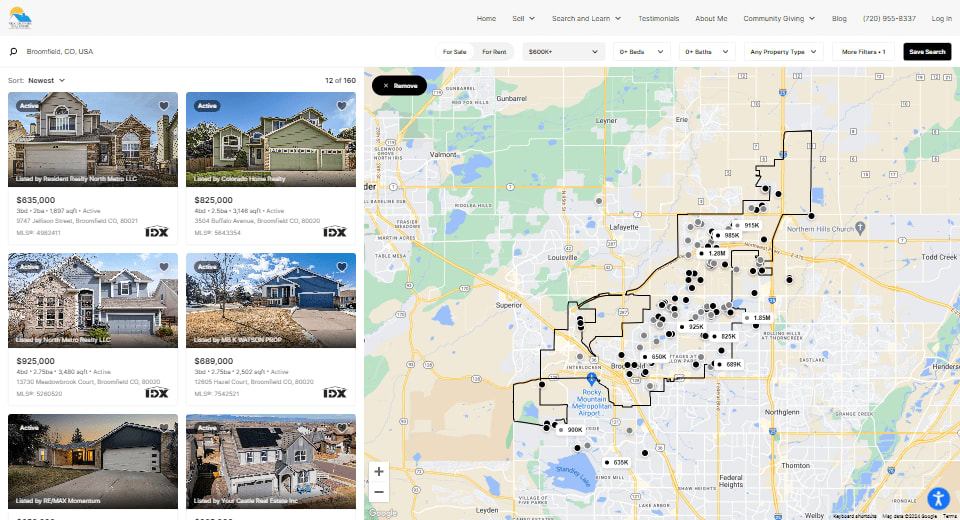This screenshot has height=520, width=960.
Task: Call the (720) 955-8337 phone link
Action: (889, 18)
